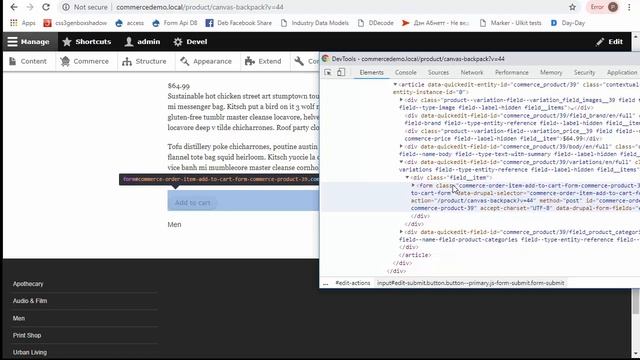Open Apothecary footer link
This screenshot has height=360, width=640.
(x=28, y=284)
